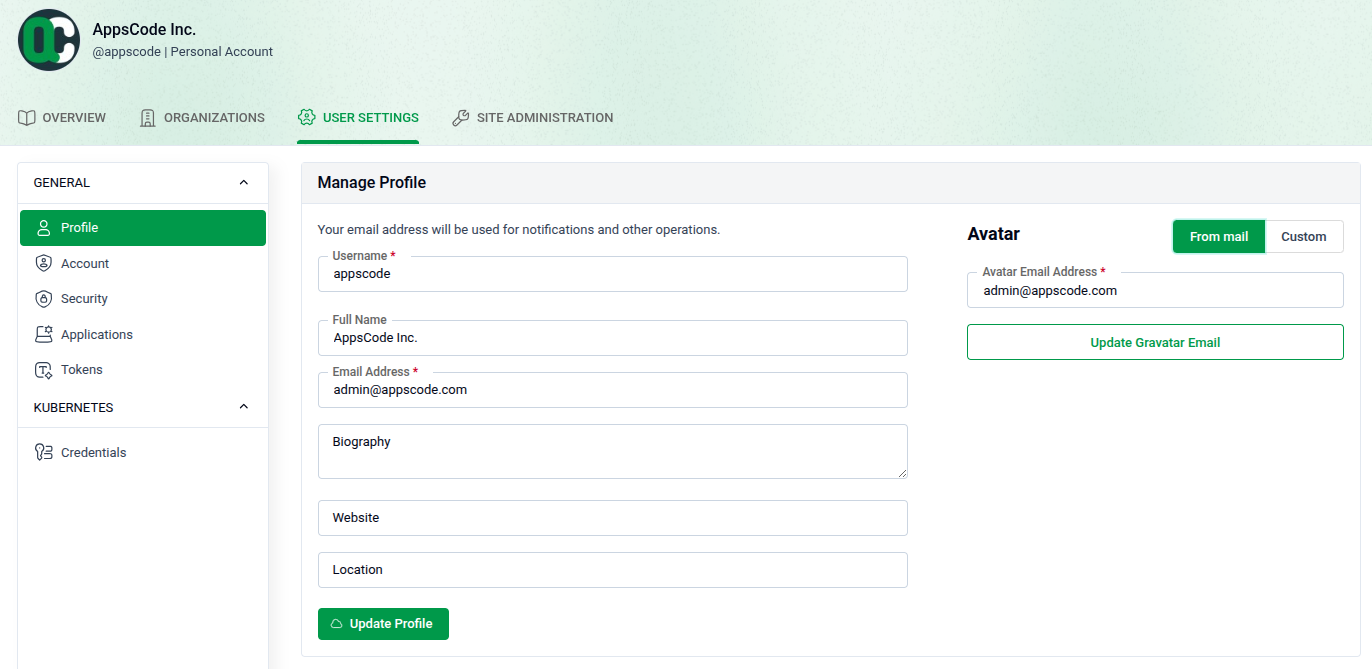Viewport: 1372px width, 669px height.
Task: Open the Account settings icon
Action: 42,263
